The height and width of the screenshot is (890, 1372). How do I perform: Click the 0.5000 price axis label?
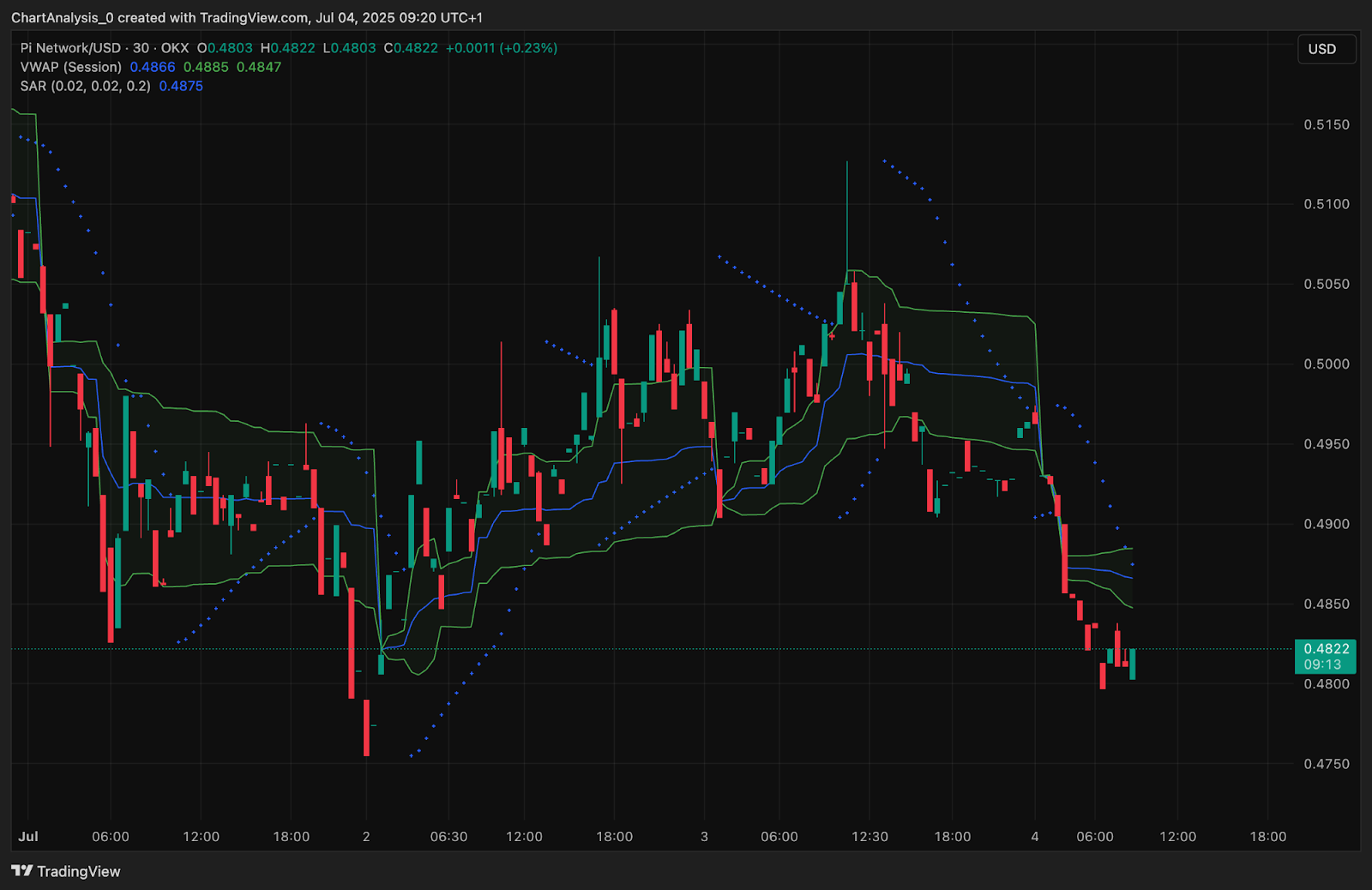point(1327,364)
